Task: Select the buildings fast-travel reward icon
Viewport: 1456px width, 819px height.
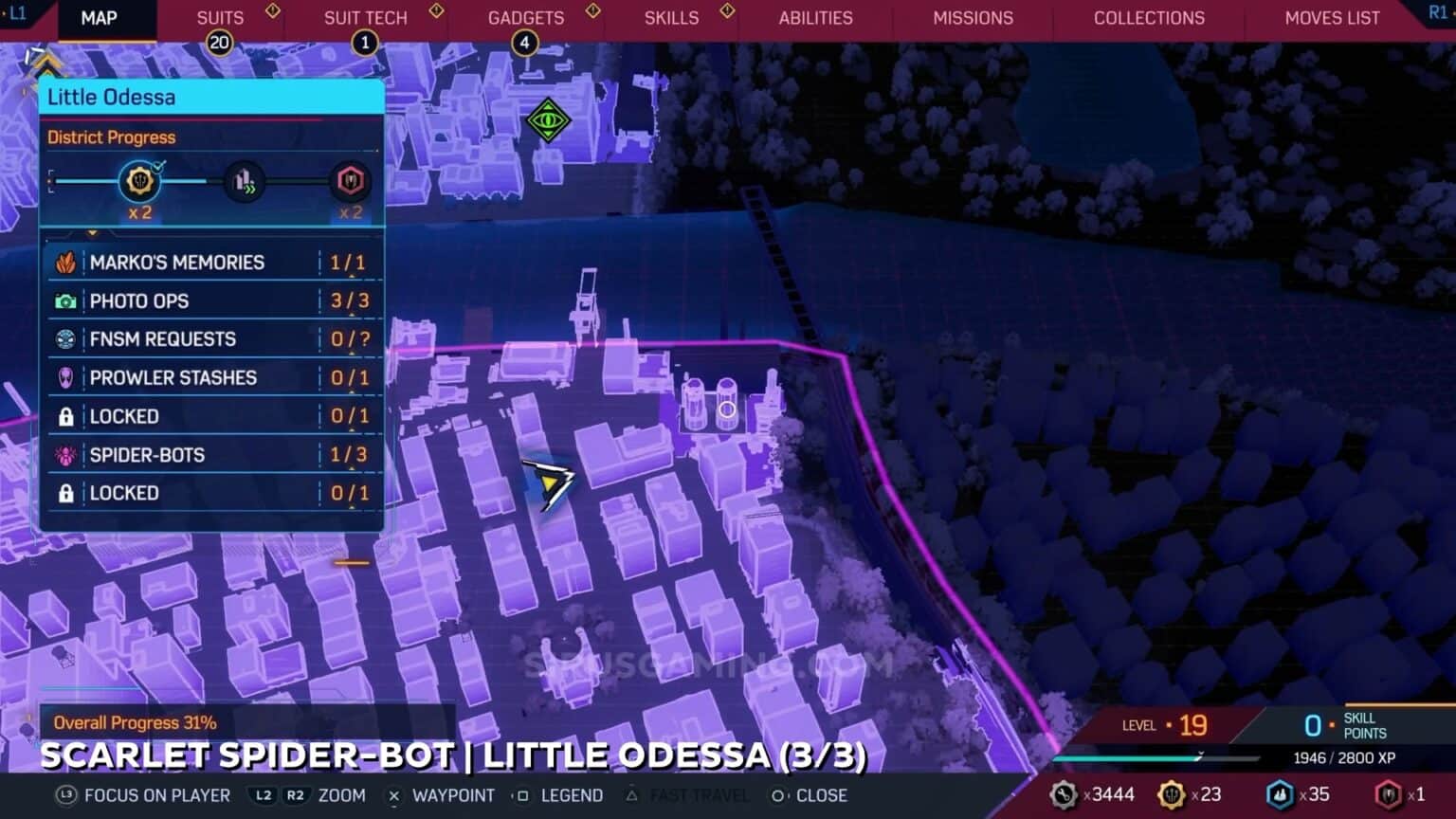Action: [244, 180]
